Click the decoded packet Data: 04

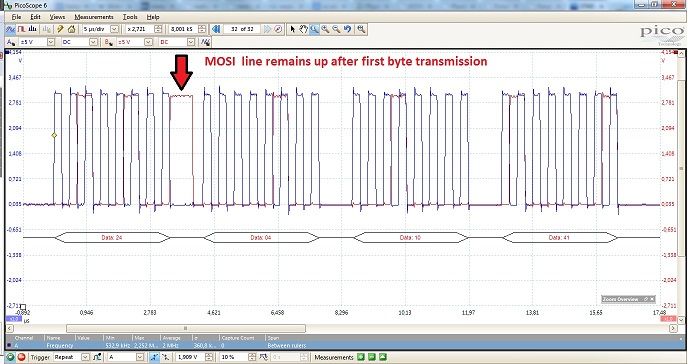261,238
